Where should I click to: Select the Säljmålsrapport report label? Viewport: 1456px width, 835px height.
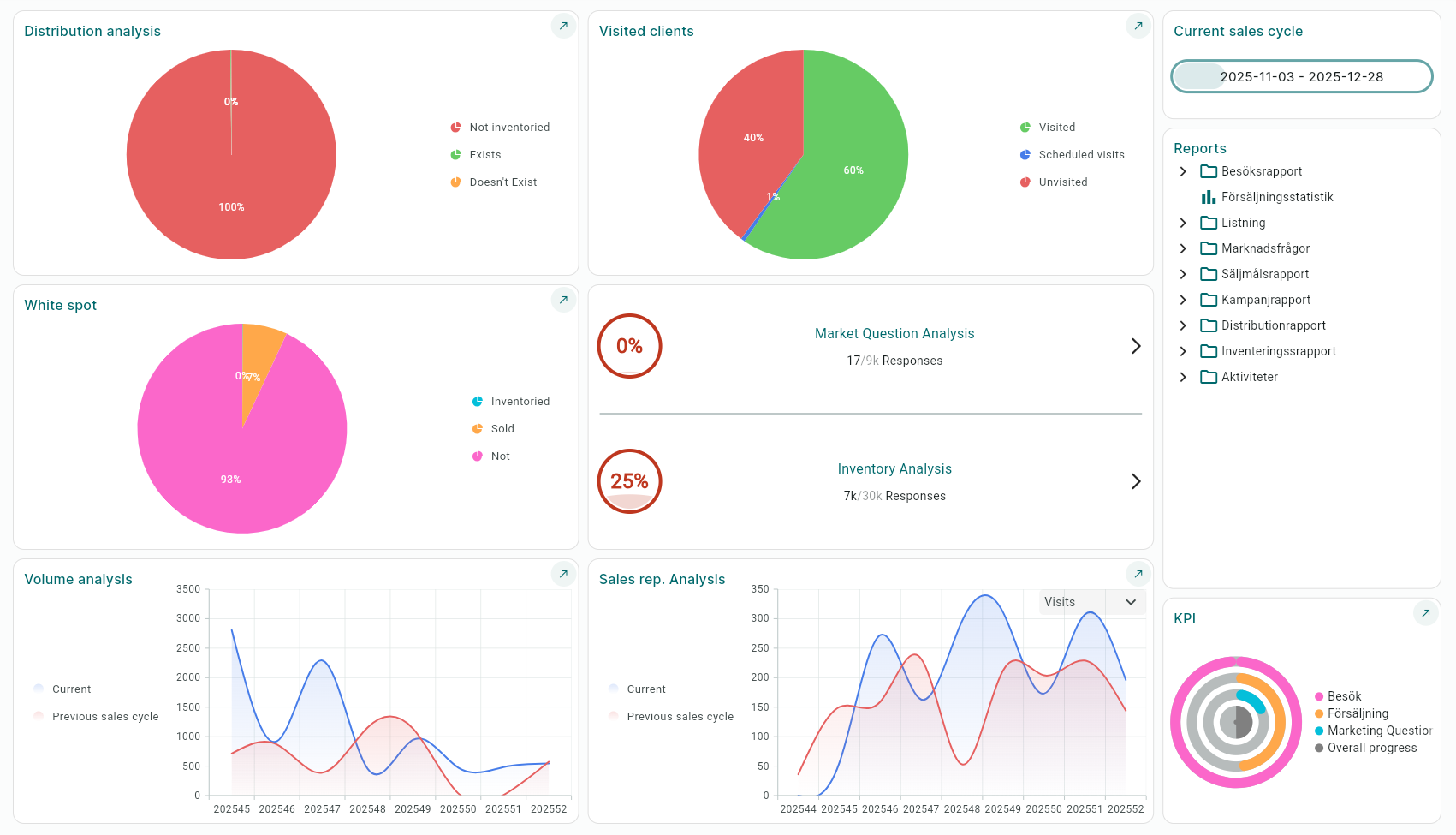click(x=1265, y=274)
